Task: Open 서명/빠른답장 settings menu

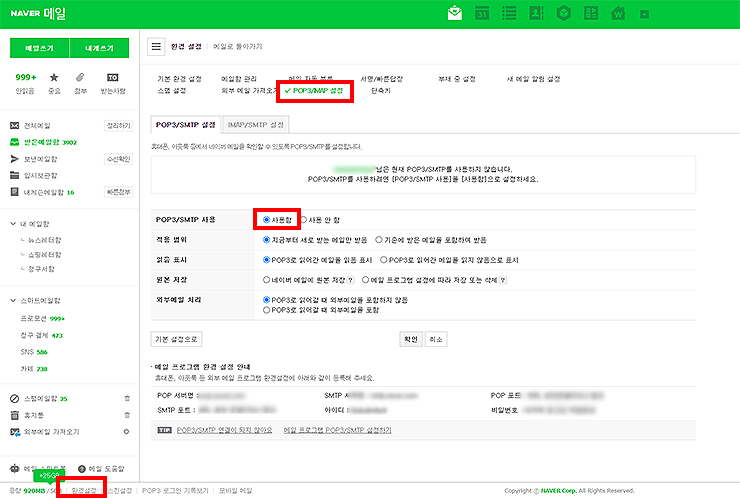Action: coord(382,79)
